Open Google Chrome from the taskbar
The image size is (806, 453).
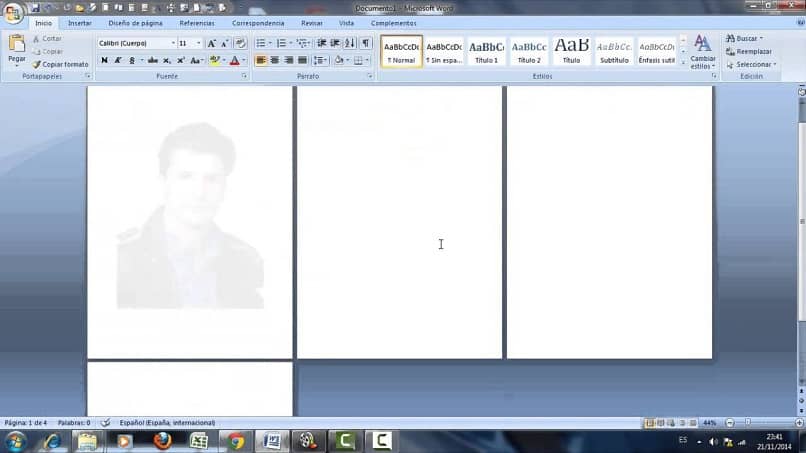pyautogui.click(x=234, y=441)
